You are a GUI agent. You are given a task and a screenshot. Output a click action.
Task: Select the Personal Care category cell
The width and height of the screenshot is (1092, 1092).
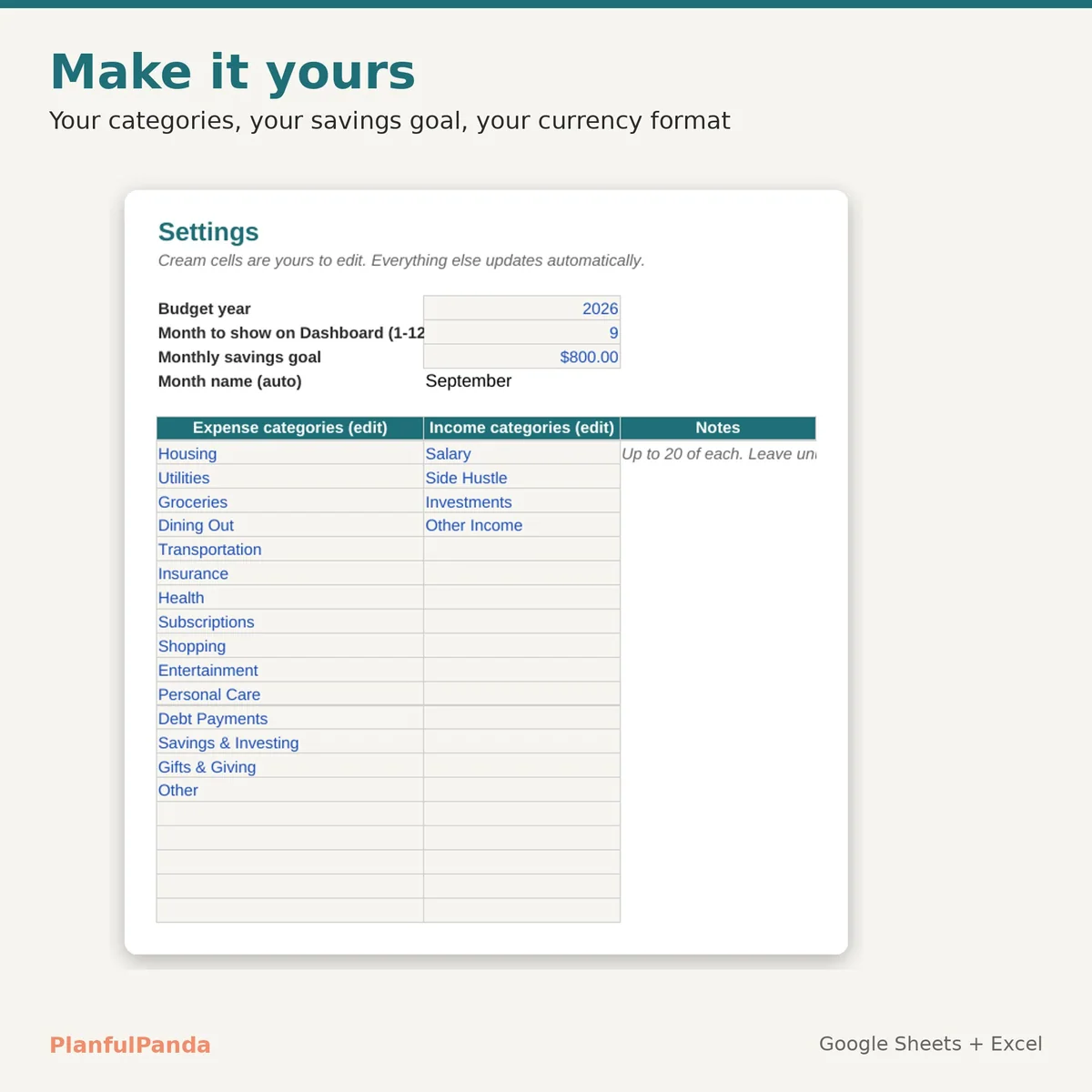point(290,693)
